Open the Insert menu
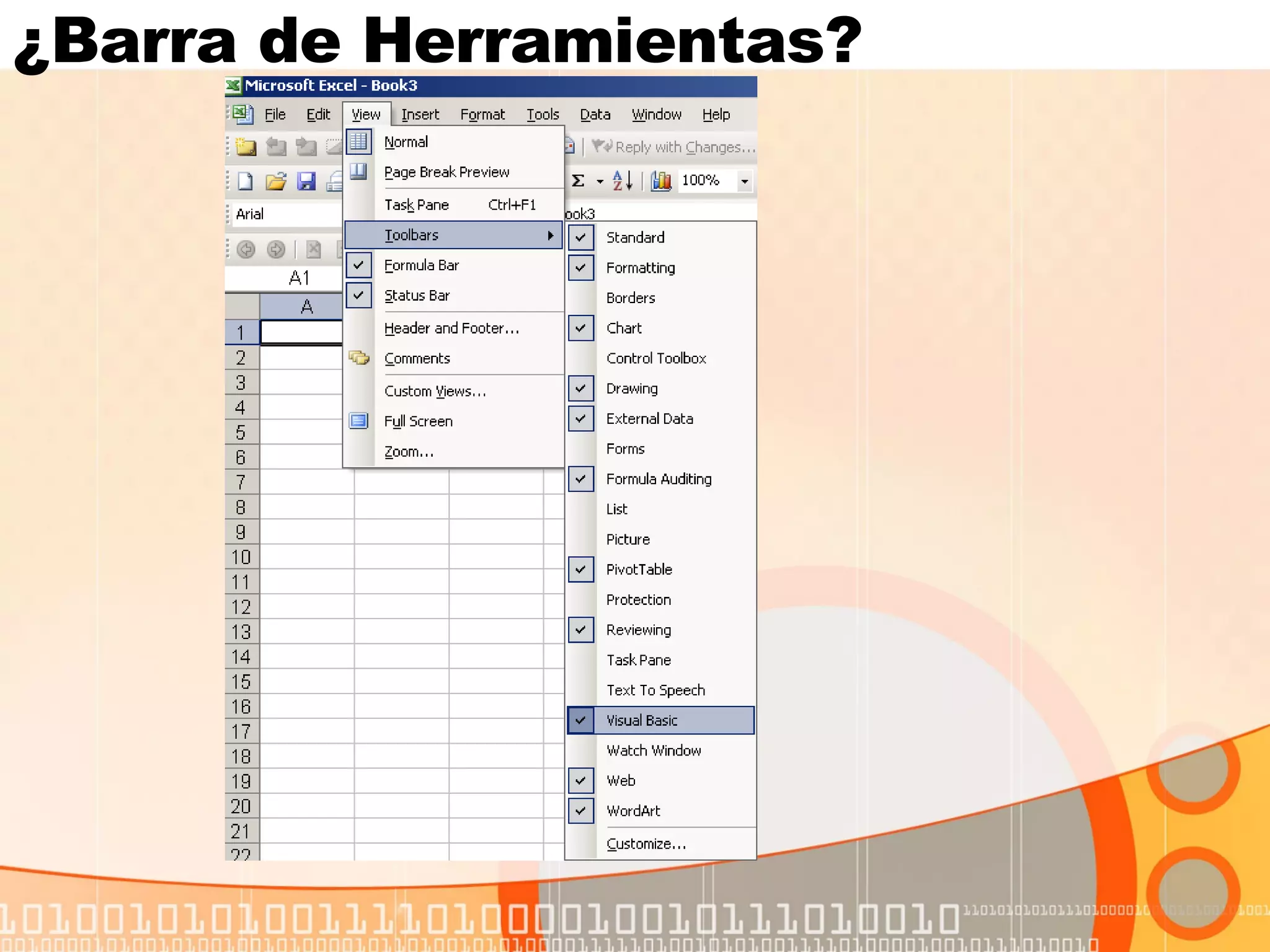The width and height of the screenshot is (1270, 952). point(420,115)
